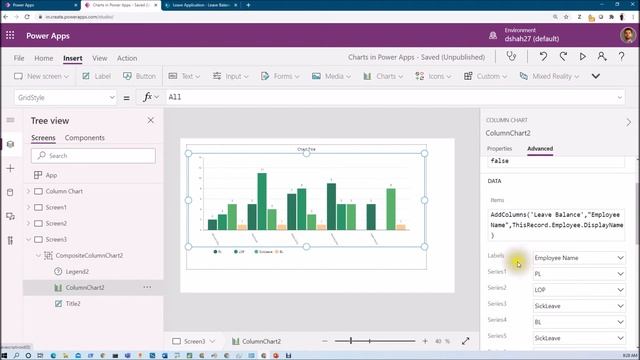The height and width of the screenshot is (360, 640).
Task: Open Screen3 breadcrumb selector at bottom
Action: click(x=194, y=341)
